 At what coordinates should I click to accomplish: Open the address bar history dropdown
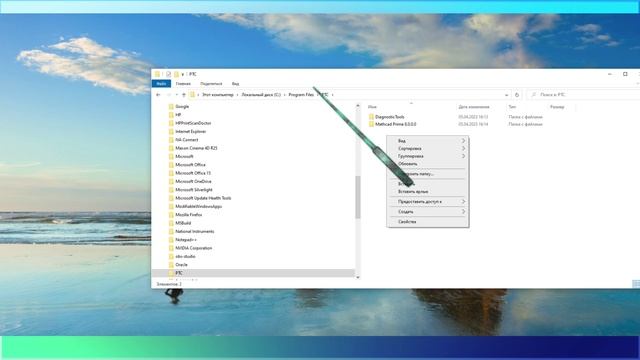[507, 95]
